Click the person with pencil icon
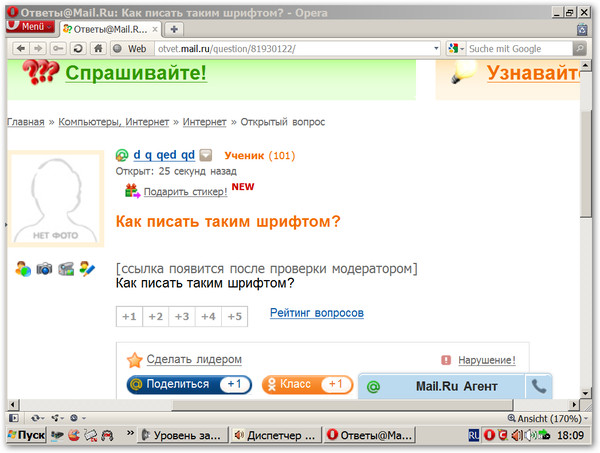 [87, 269]
